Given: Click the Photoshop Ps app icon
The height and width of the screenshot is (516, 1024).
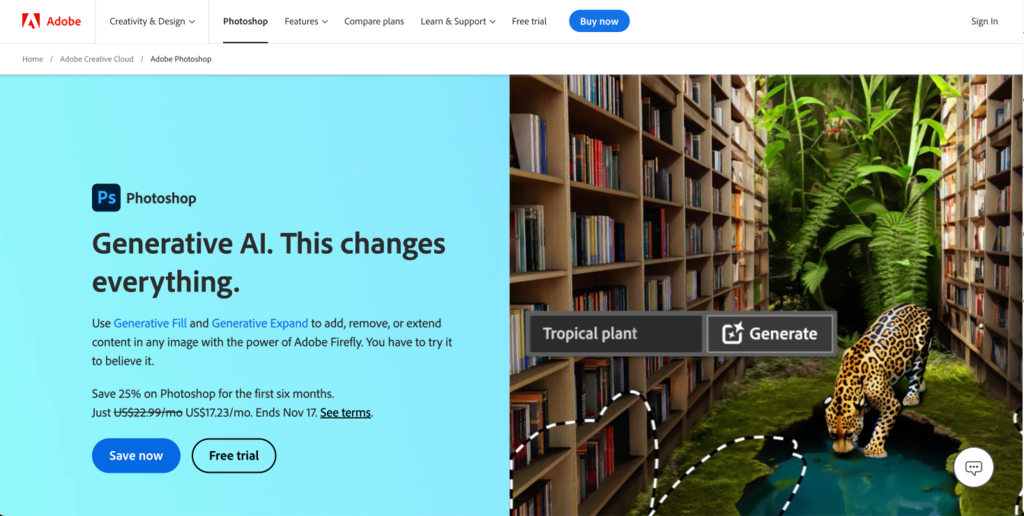Looking at the screenshot, I should click(x=106, y=198).
